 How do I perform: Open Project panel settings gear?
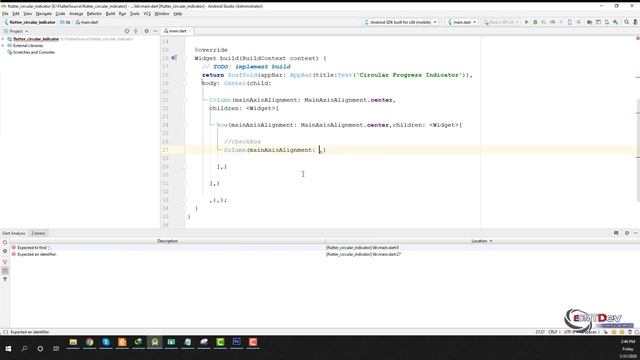(147, 31)
